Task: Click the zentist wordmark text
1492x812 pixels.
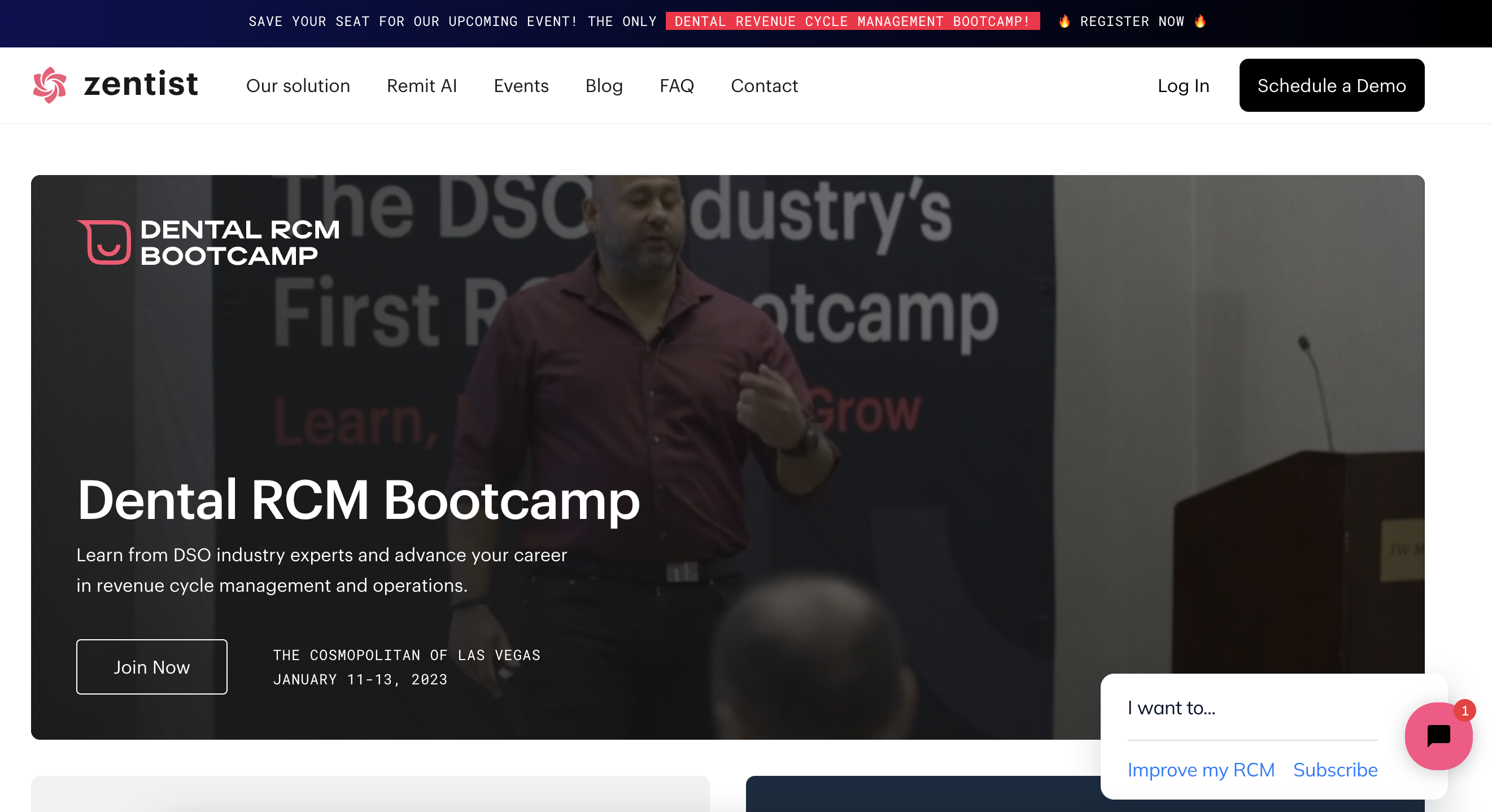Action: pyautogui.click(x=141, y=84)
